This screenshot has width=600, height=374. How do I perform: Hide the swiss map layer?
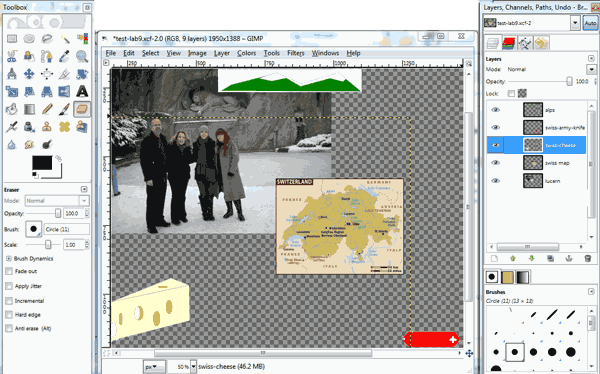click(496, 163)
